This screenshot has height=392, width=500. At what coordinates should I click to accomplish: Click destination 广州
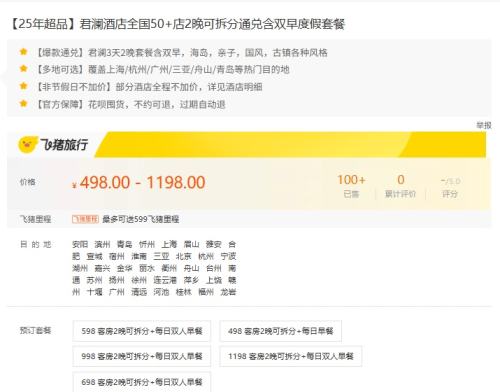coord(117,292)
